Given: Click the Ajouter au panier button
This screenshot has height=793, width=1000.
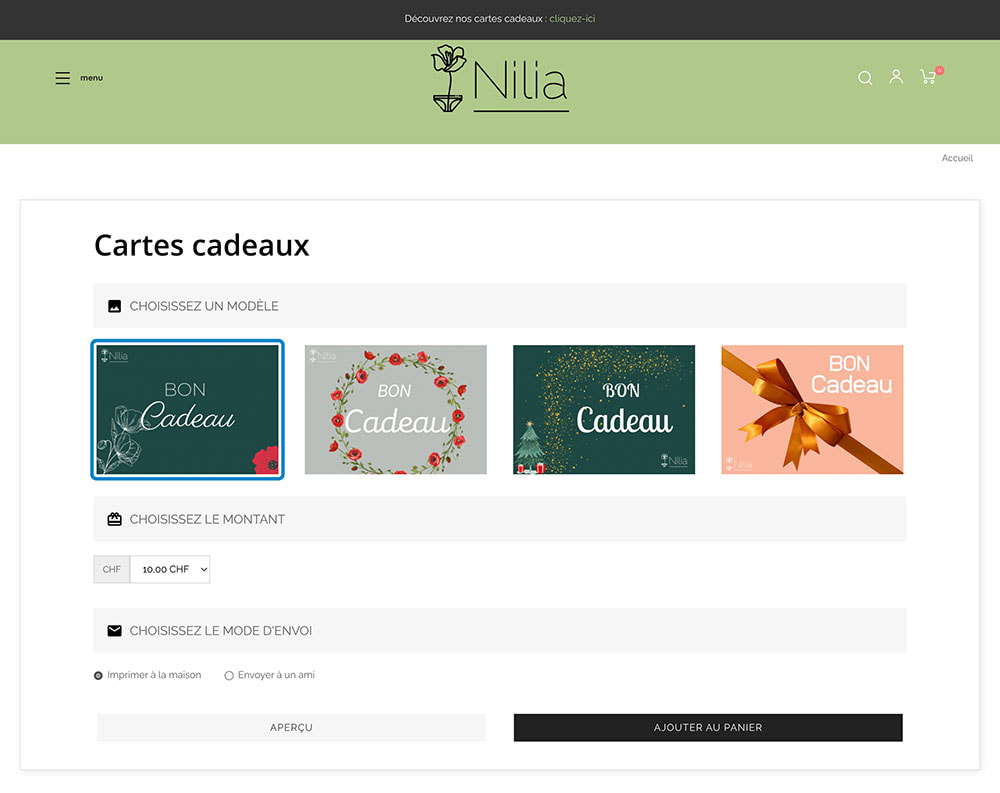Looking at the screenshot, I should [708, 727].
